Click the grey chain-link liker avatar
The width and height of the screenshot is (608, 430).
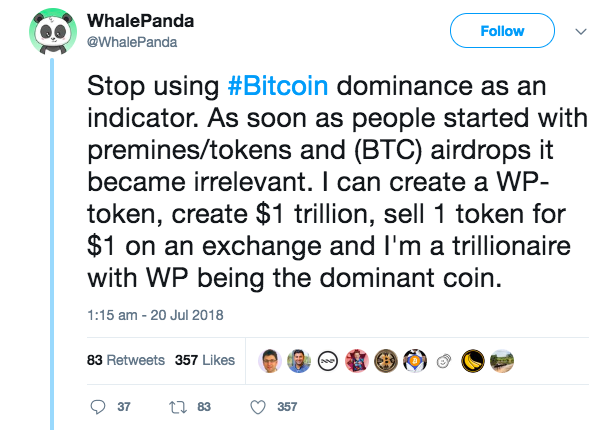point(443,360)
